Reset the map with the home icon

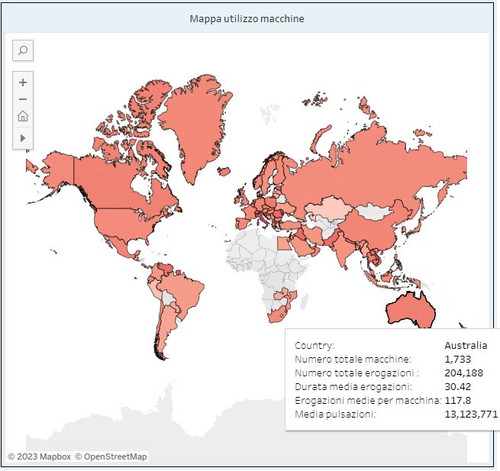point(23,117)
